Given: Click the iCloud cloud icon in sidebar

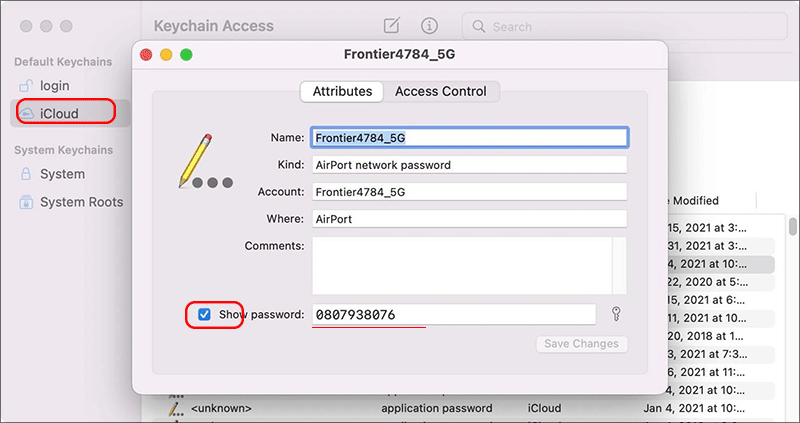Looking at the screenshot, I should [x=27, y=113].
